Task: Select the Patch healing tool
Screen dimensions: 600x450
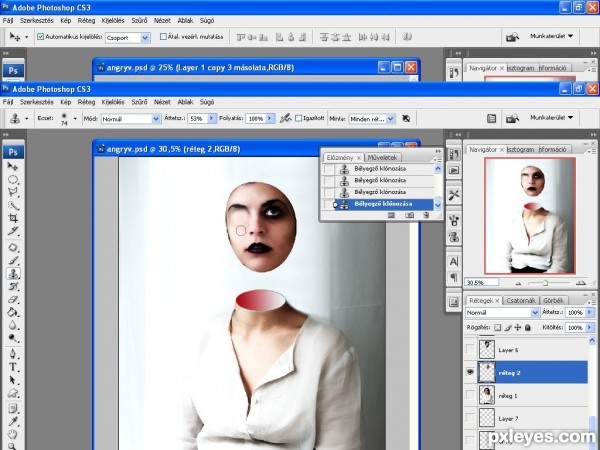Action: click(x=13, y=248)
